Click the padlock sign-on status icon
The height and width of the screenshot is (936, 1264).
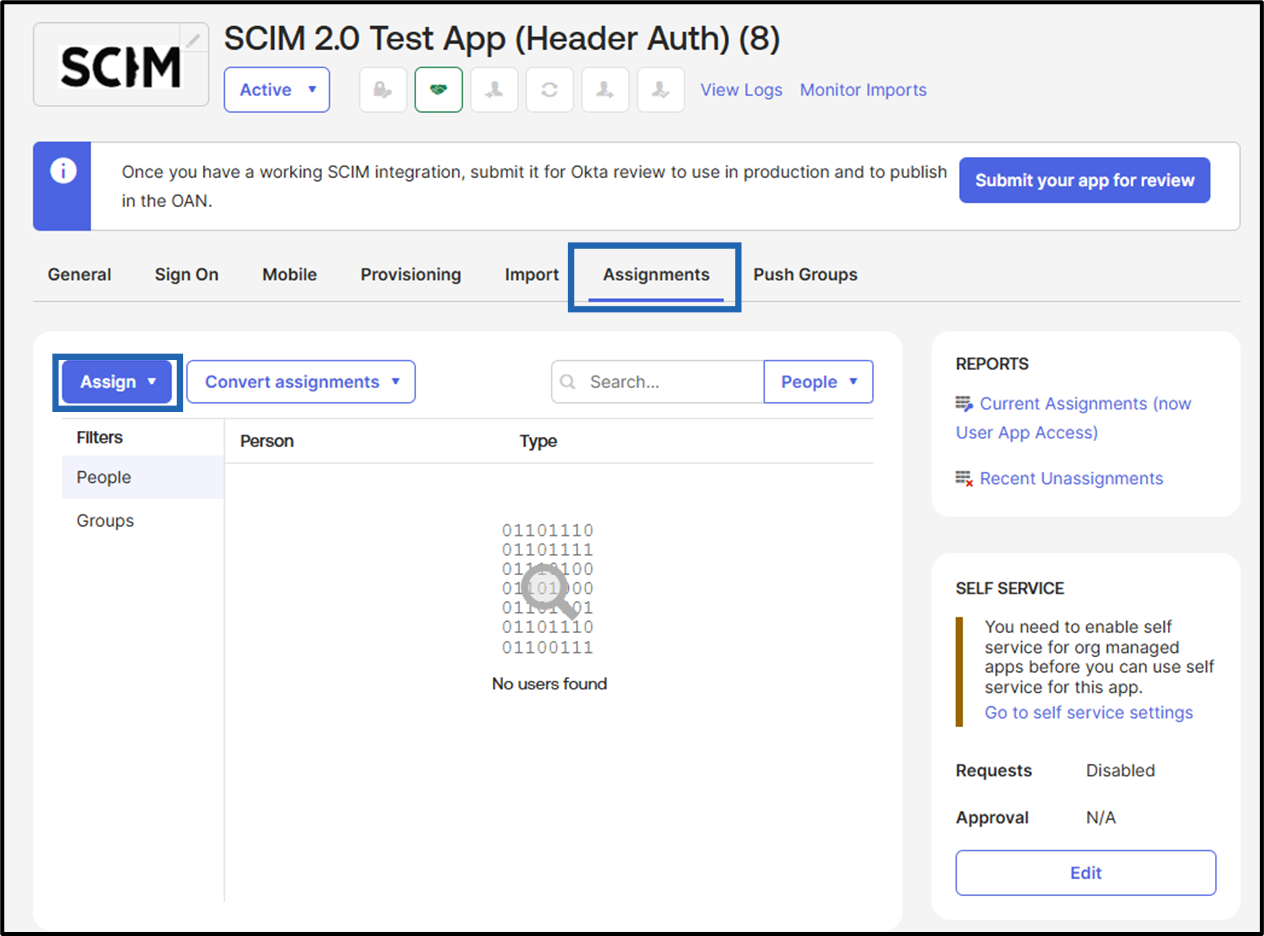383,90
